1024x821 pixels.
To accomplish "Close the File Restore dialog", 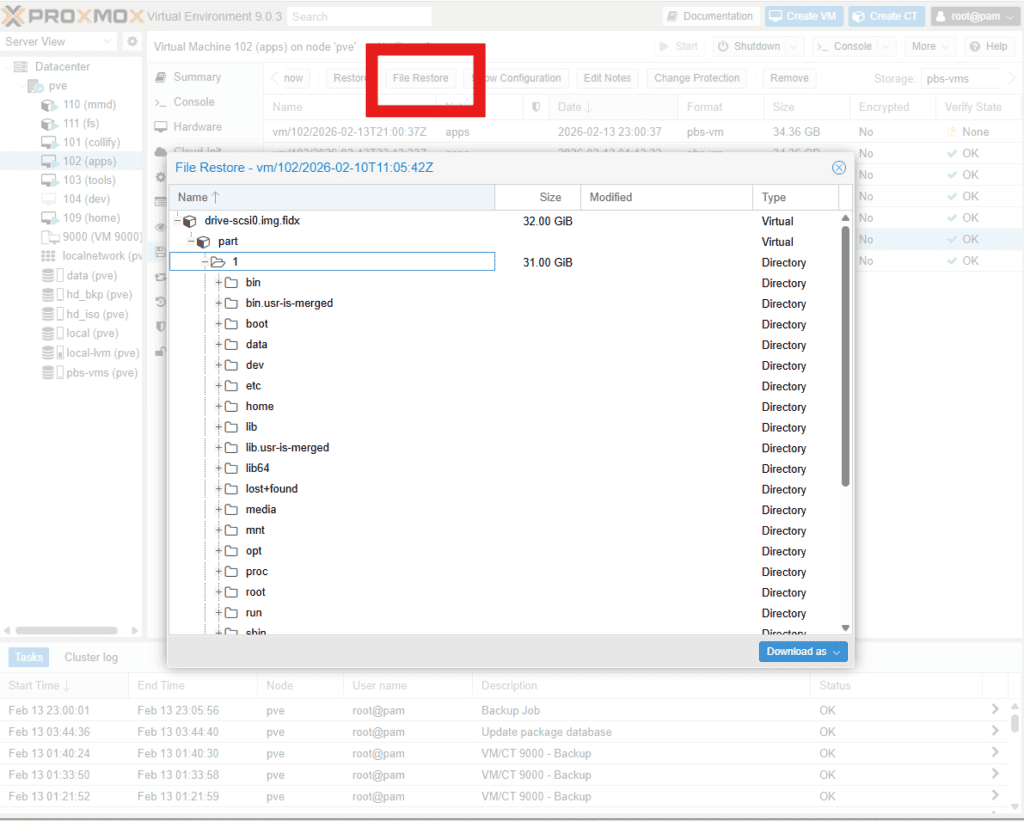I will click(x=839, y=168).
